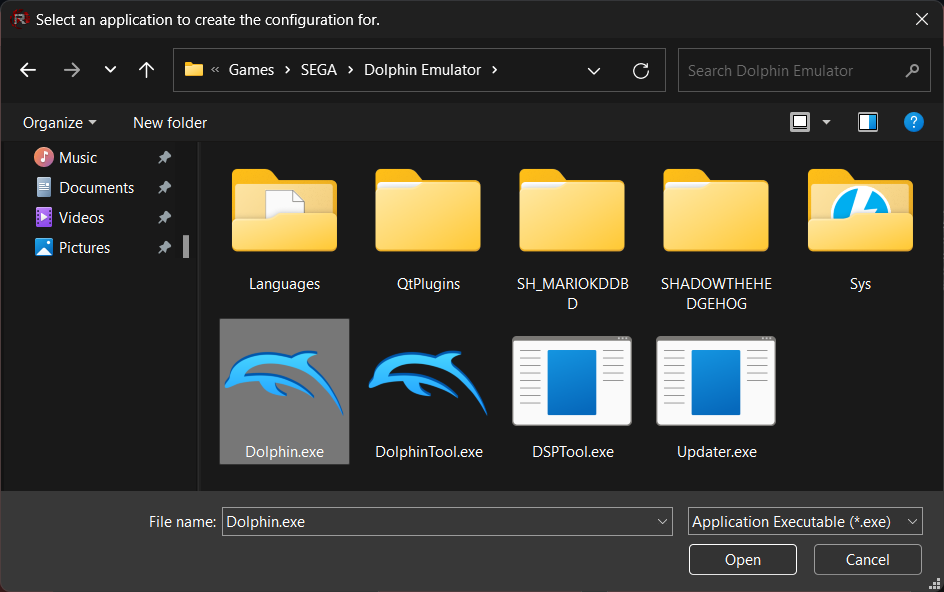Toggle the preview pane icon

click(868, 122)
